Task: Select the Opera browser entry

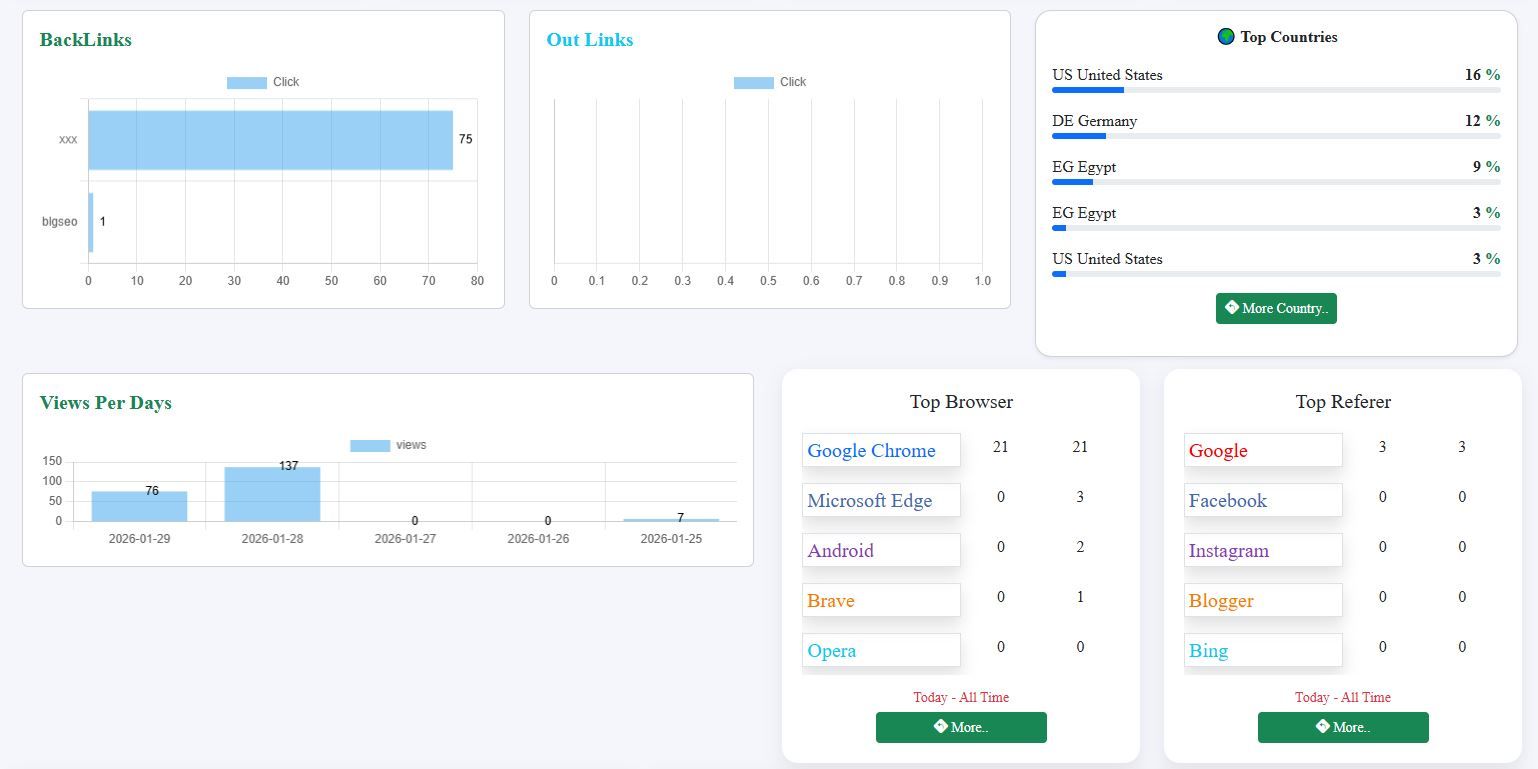Action: (x=881, y=650)
